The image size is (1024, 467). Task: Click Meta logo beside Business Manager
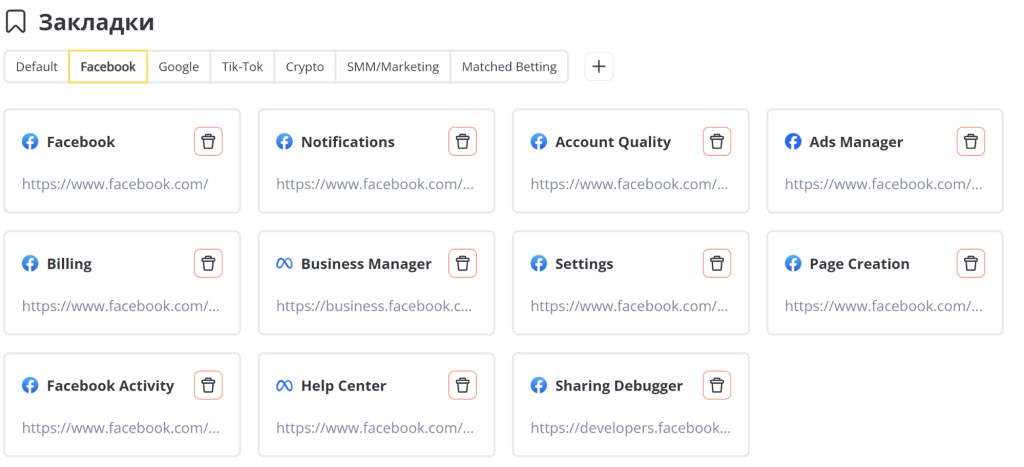[284, 264]
